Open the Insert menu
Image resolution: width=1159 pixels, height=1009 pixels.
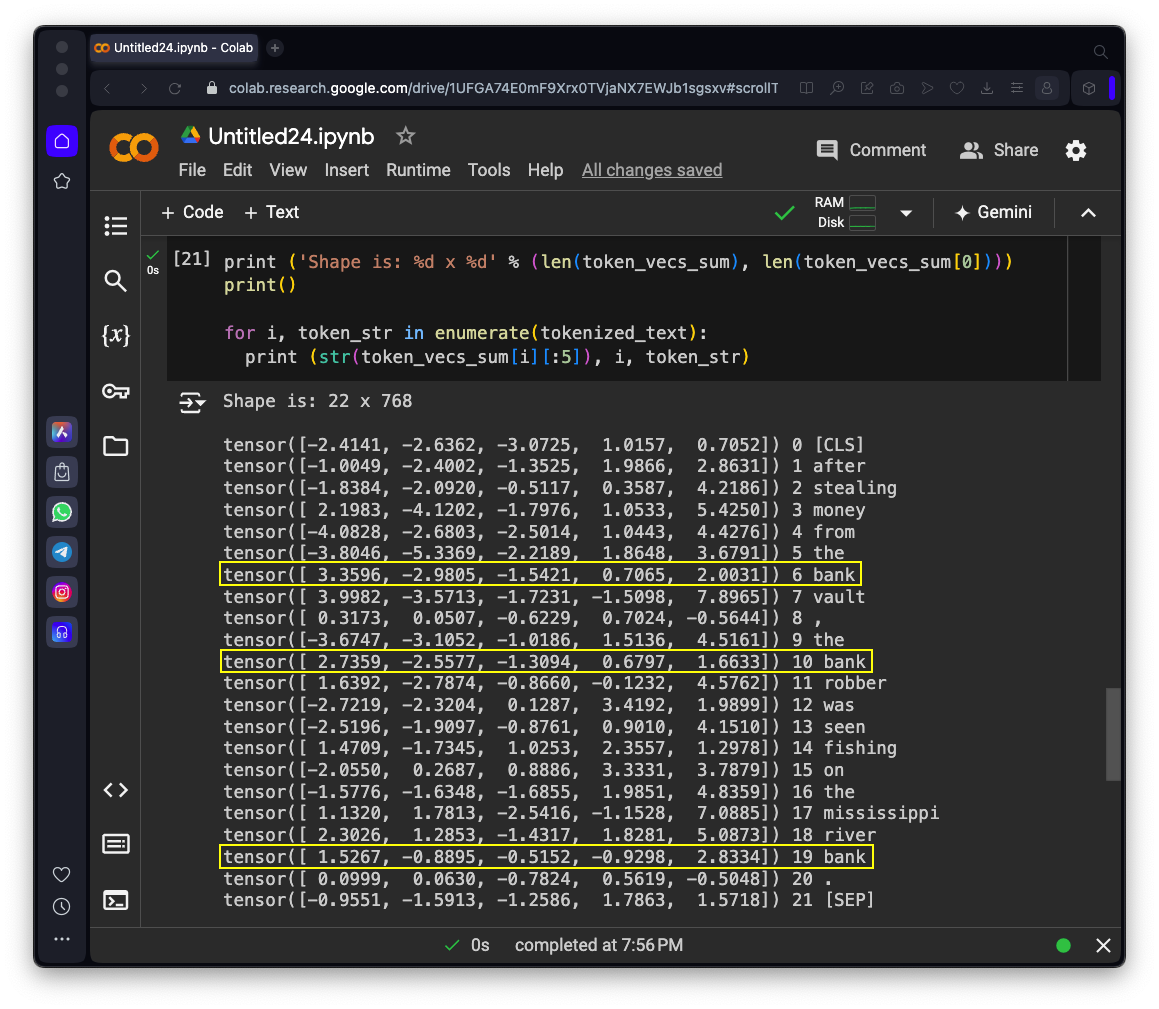click(x=346, y=170)
